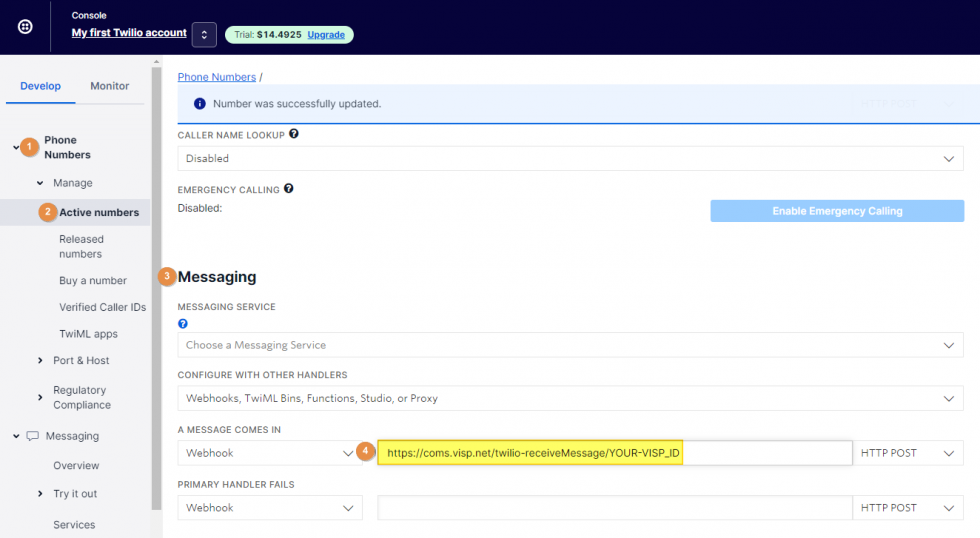Click the Regulatory Compliance label
The height and width of the screenshot is (538, 980).
point(82,397)
